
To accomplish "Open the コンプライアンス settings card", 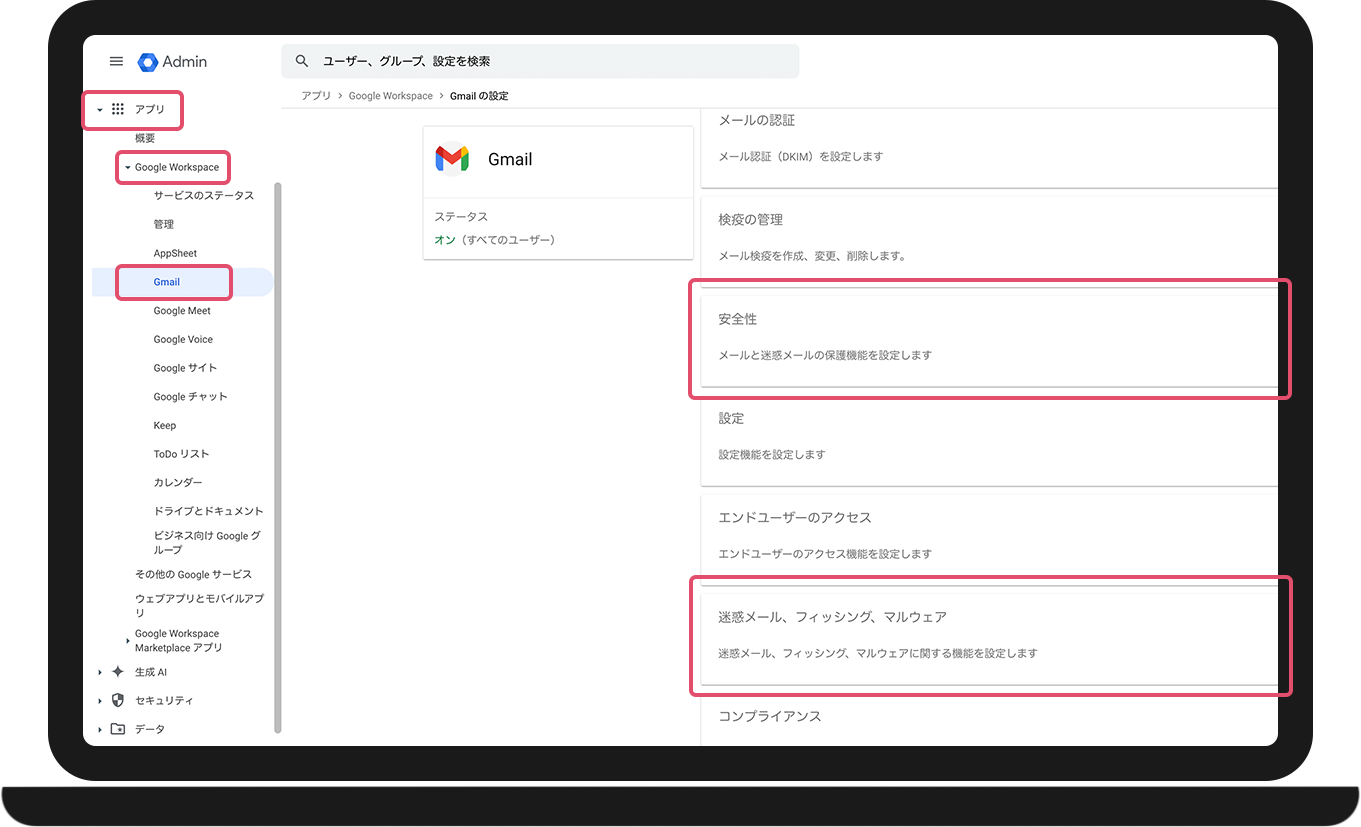I will tap(989, 719).
